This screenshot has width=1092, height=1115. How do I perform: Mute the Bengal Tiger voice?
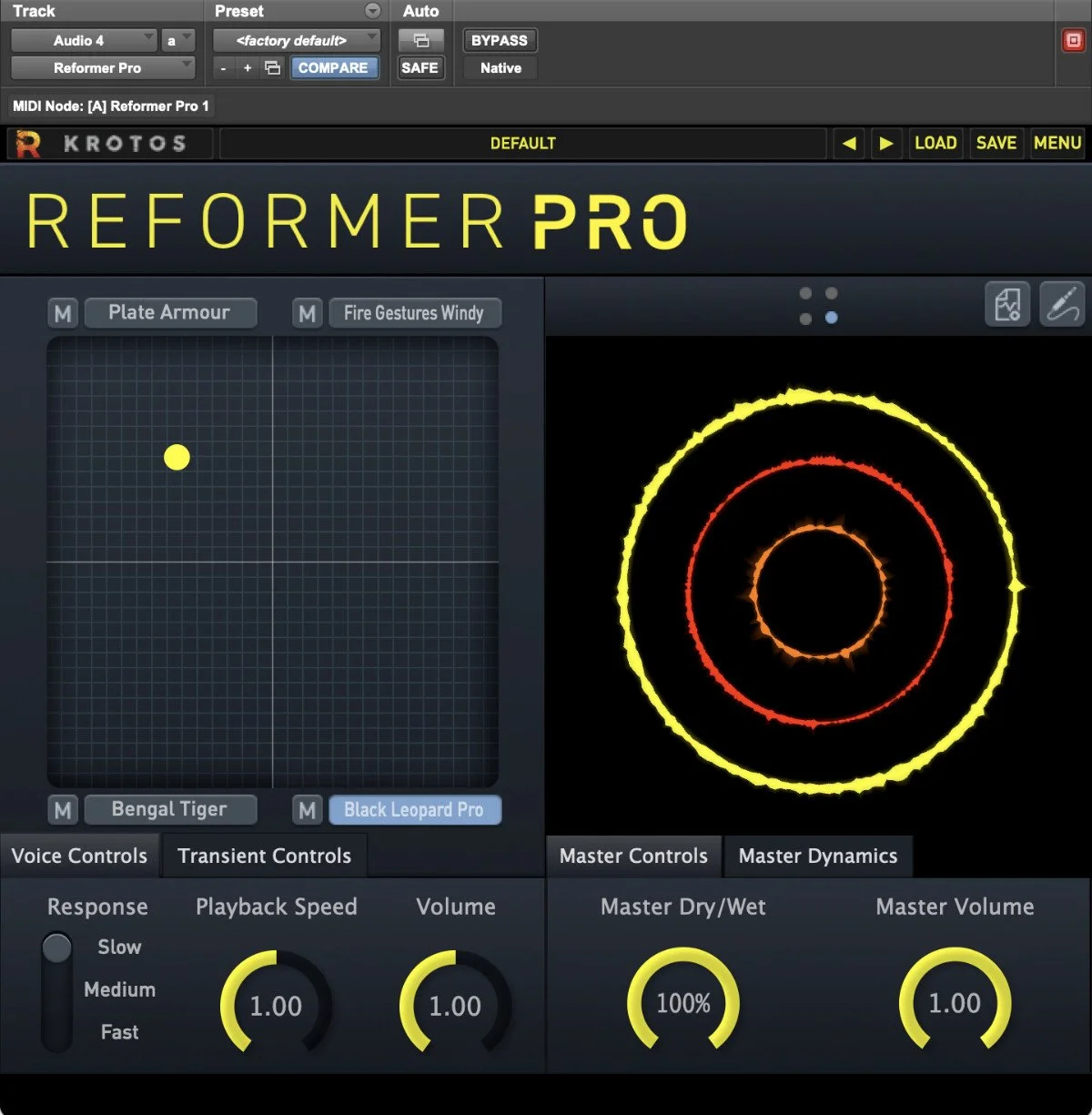pos(63,810)
